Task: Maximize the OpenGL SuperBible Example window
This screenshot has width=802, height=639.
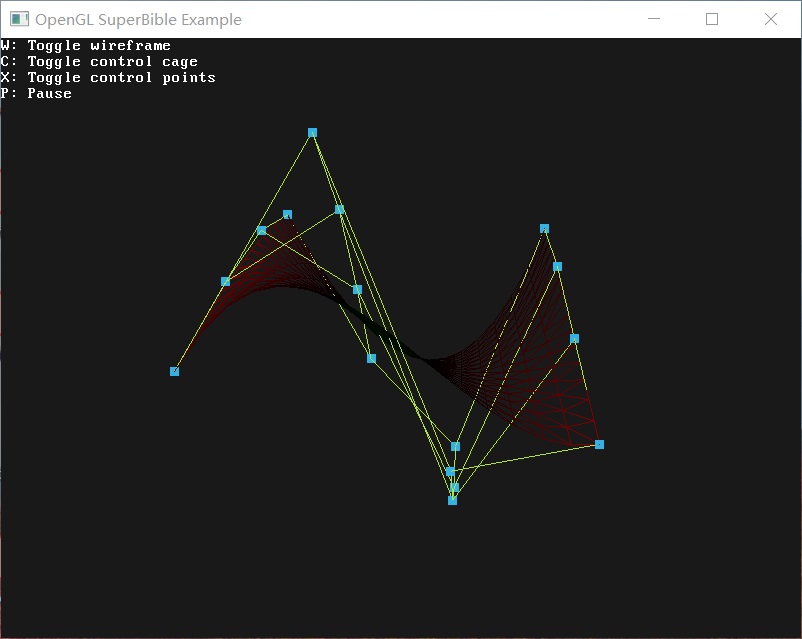Action: (x=712, y=19)
